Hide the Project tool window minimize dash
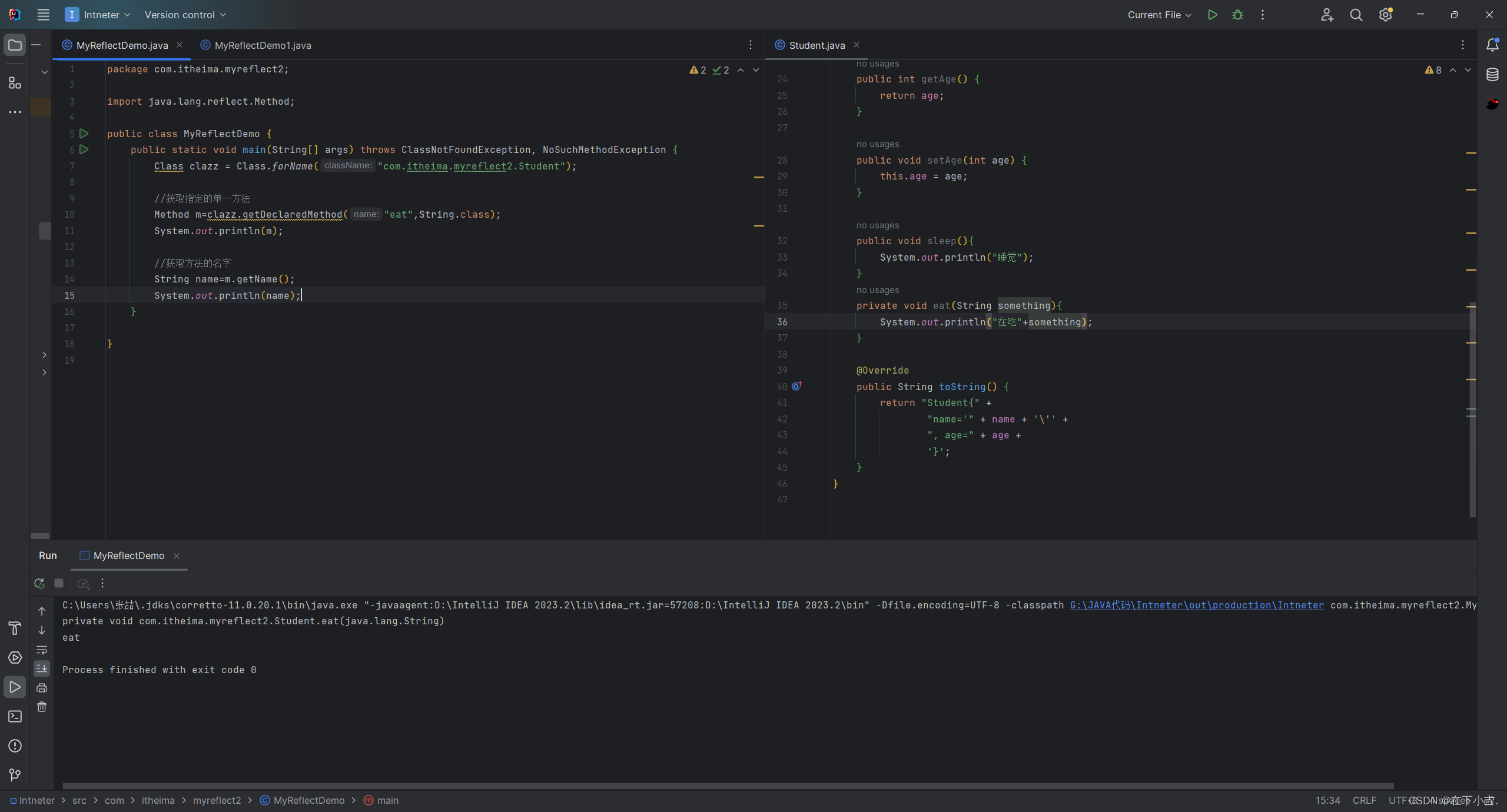Screen dimensions: 1507x812 coord(36,45)
